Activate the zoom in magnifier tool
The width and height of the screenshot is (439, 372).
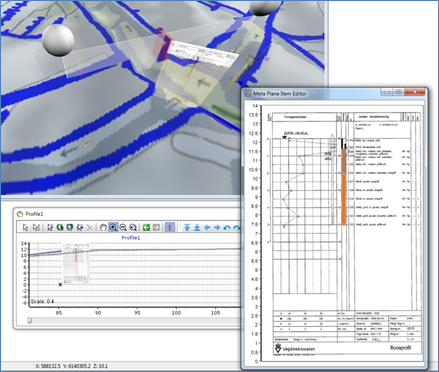113,227
